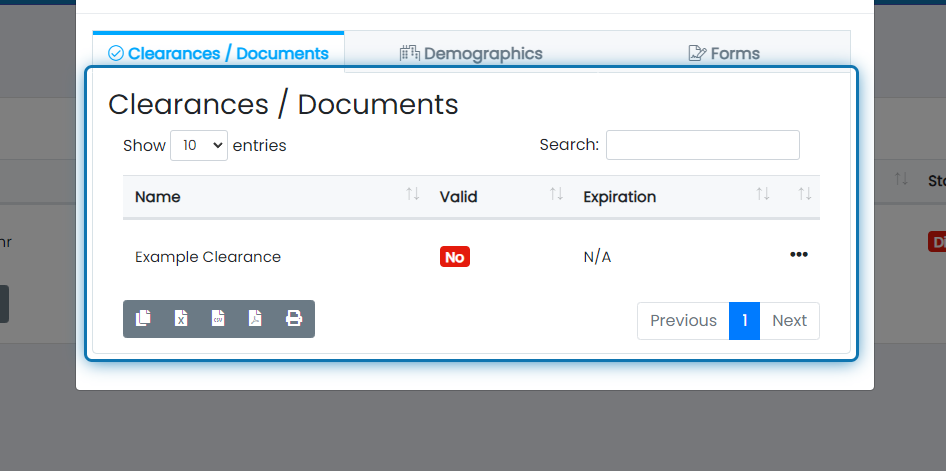Export table as PDF
Image resolution: width=946 pixels, height=471 pixels.
256,319
